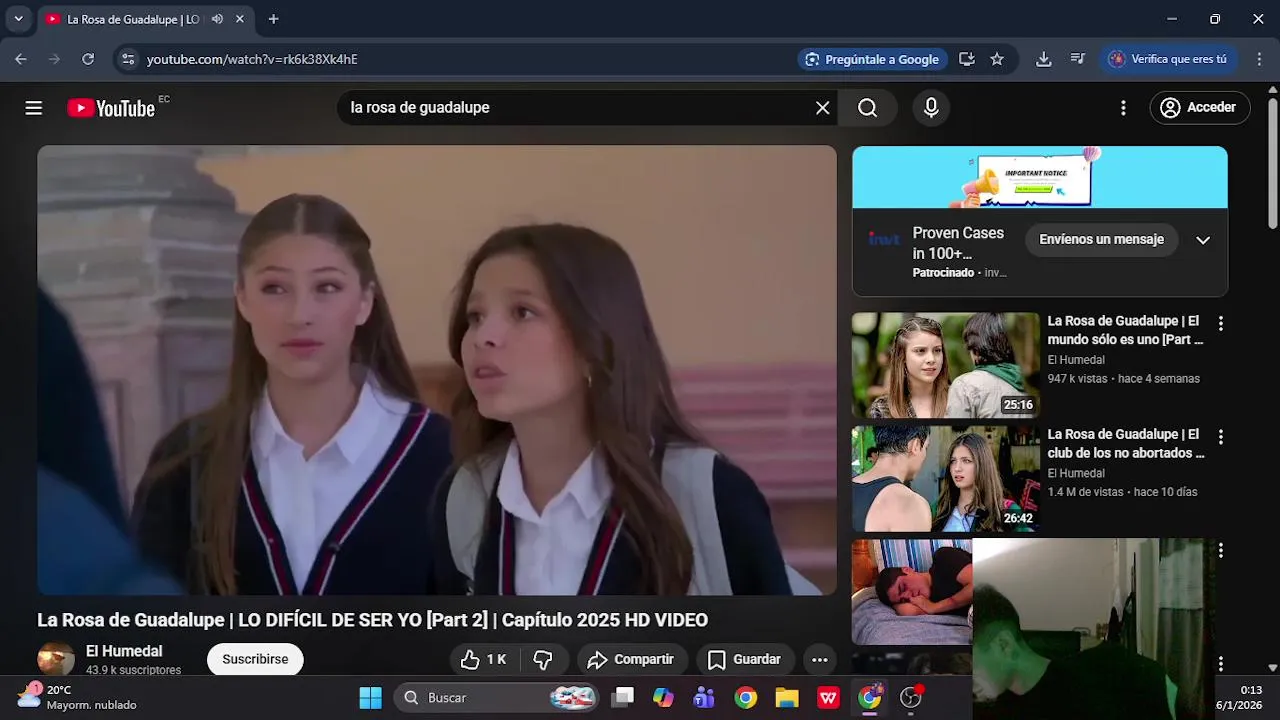Share the video via Compartir
Screen dimensions: 1280x720
click(631, 660)
